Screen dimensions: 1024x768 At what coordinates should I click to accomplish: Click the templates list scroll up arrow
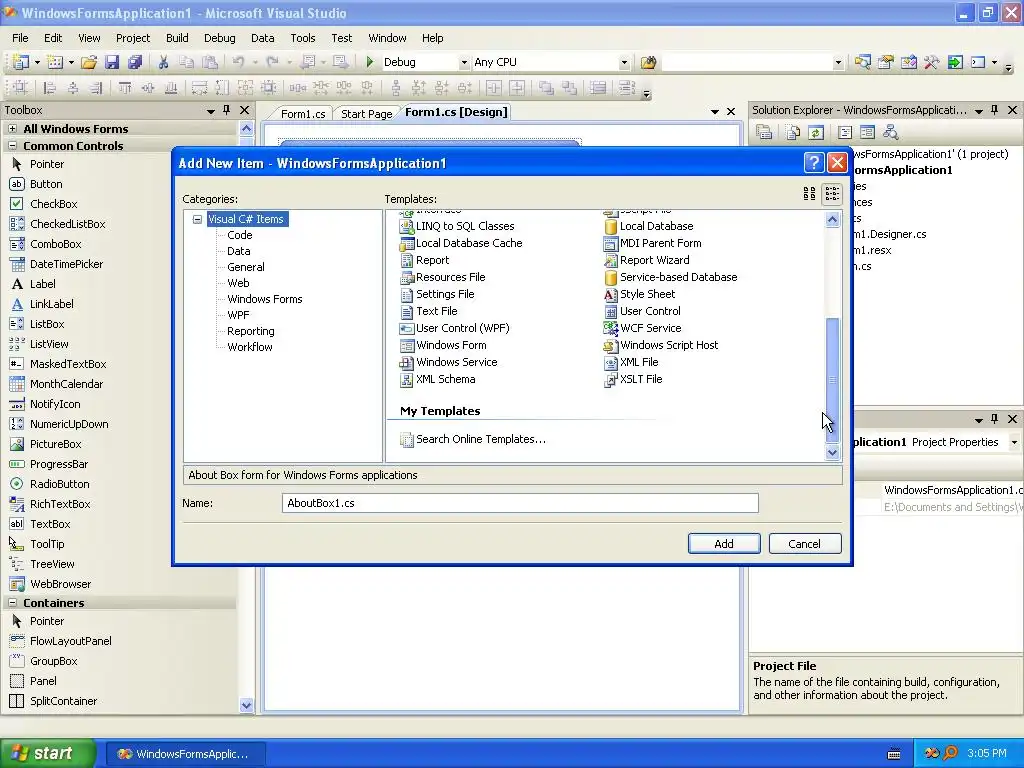(x=832, y=219)
